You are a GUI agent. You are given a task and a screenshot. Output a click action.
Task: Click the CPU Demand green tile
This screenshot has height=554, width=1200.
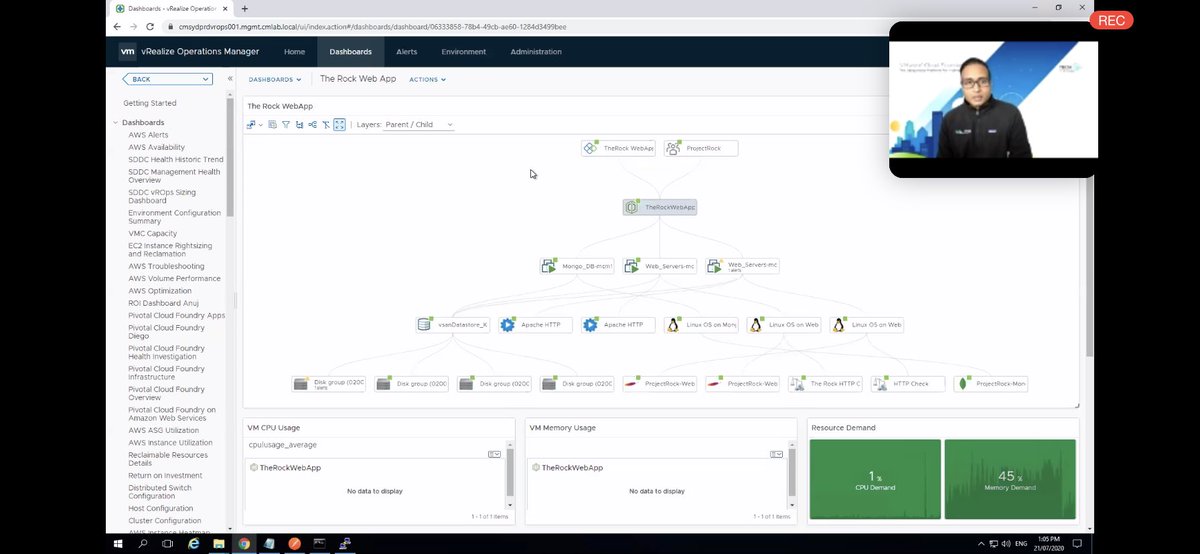point(875,479)
